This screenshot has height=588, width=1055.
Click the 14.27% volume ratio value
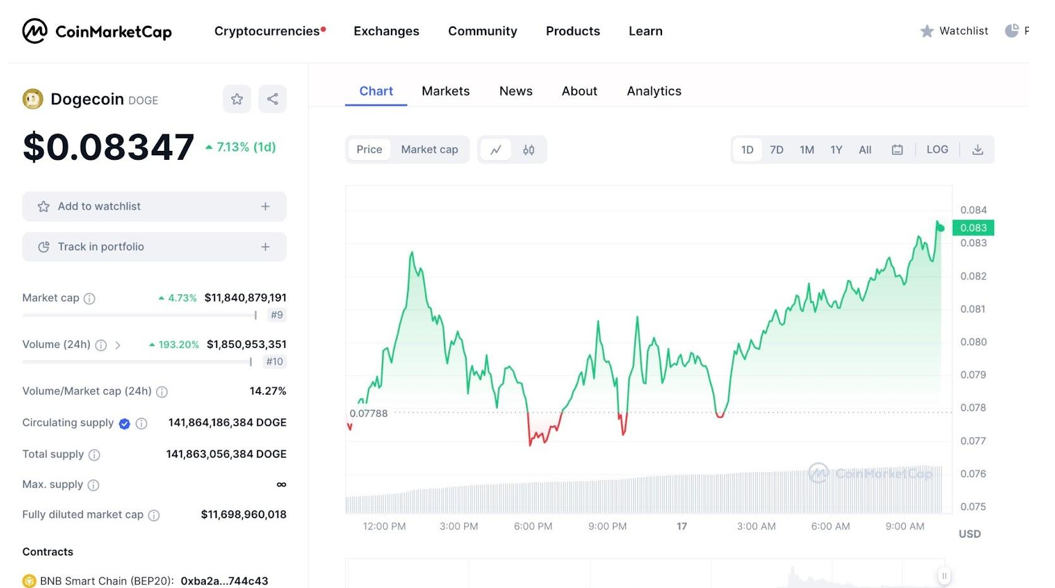point(268,391)
